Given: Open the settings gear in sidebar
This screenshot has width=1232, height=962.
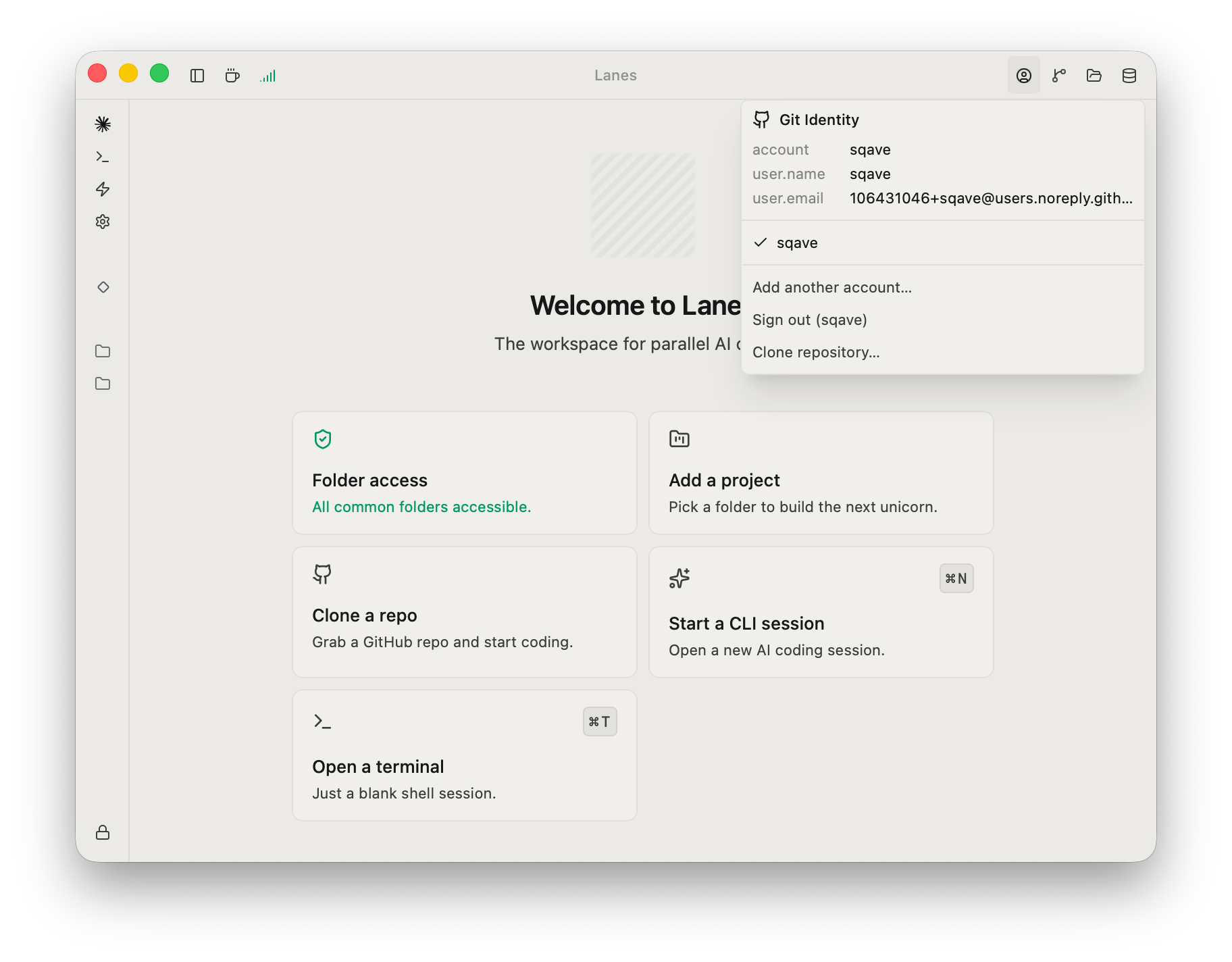Looking at the screenshot, I should click(x=103, y=222).
